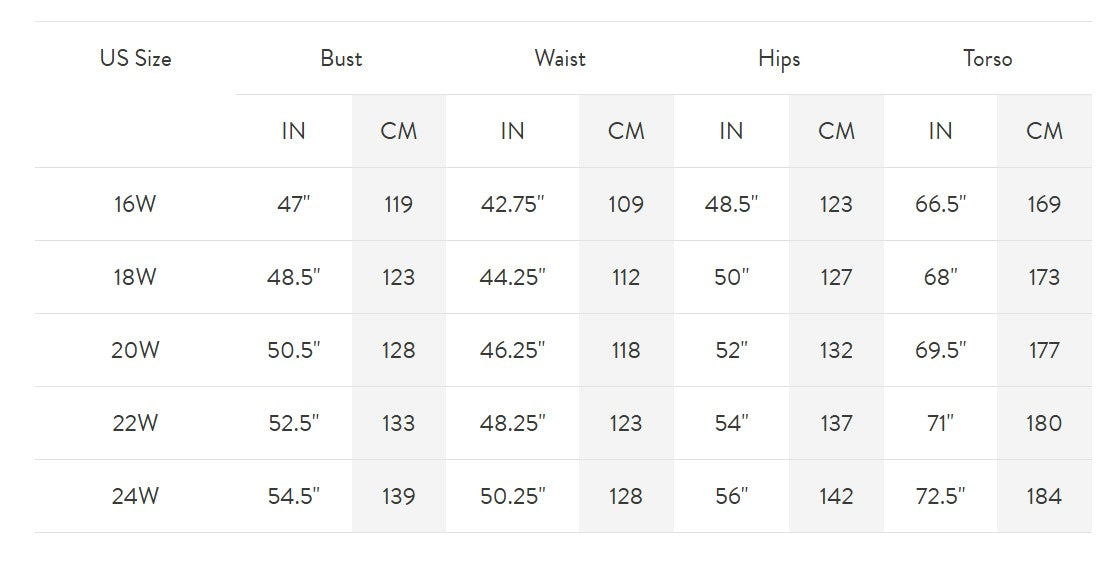Viewport: 1105px width, 580px height.
Task: Select the Hips column header
Action: tap(779, 59)
